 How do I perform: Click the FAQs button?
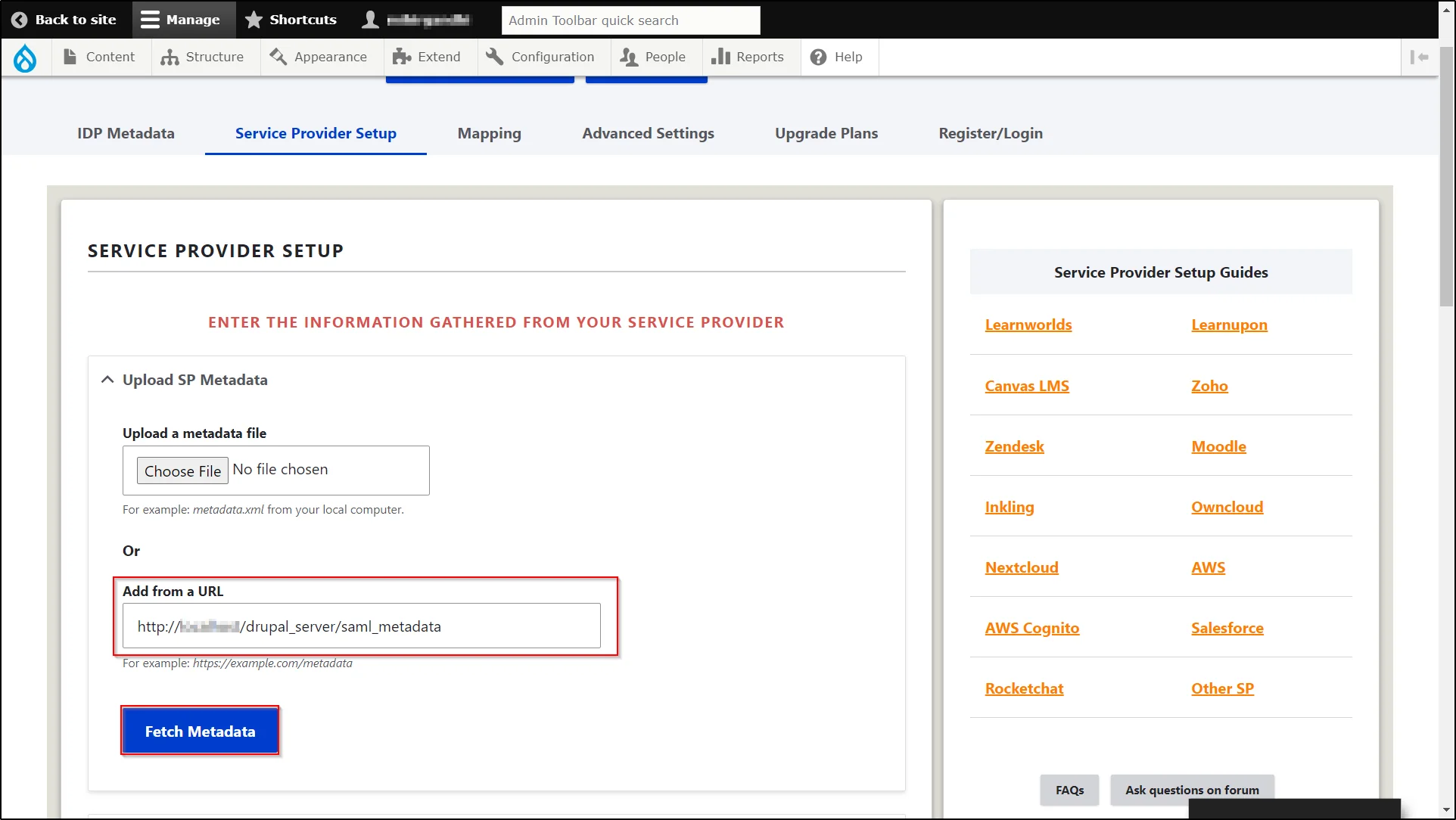pyautogui.click(x=1069, y=790)
